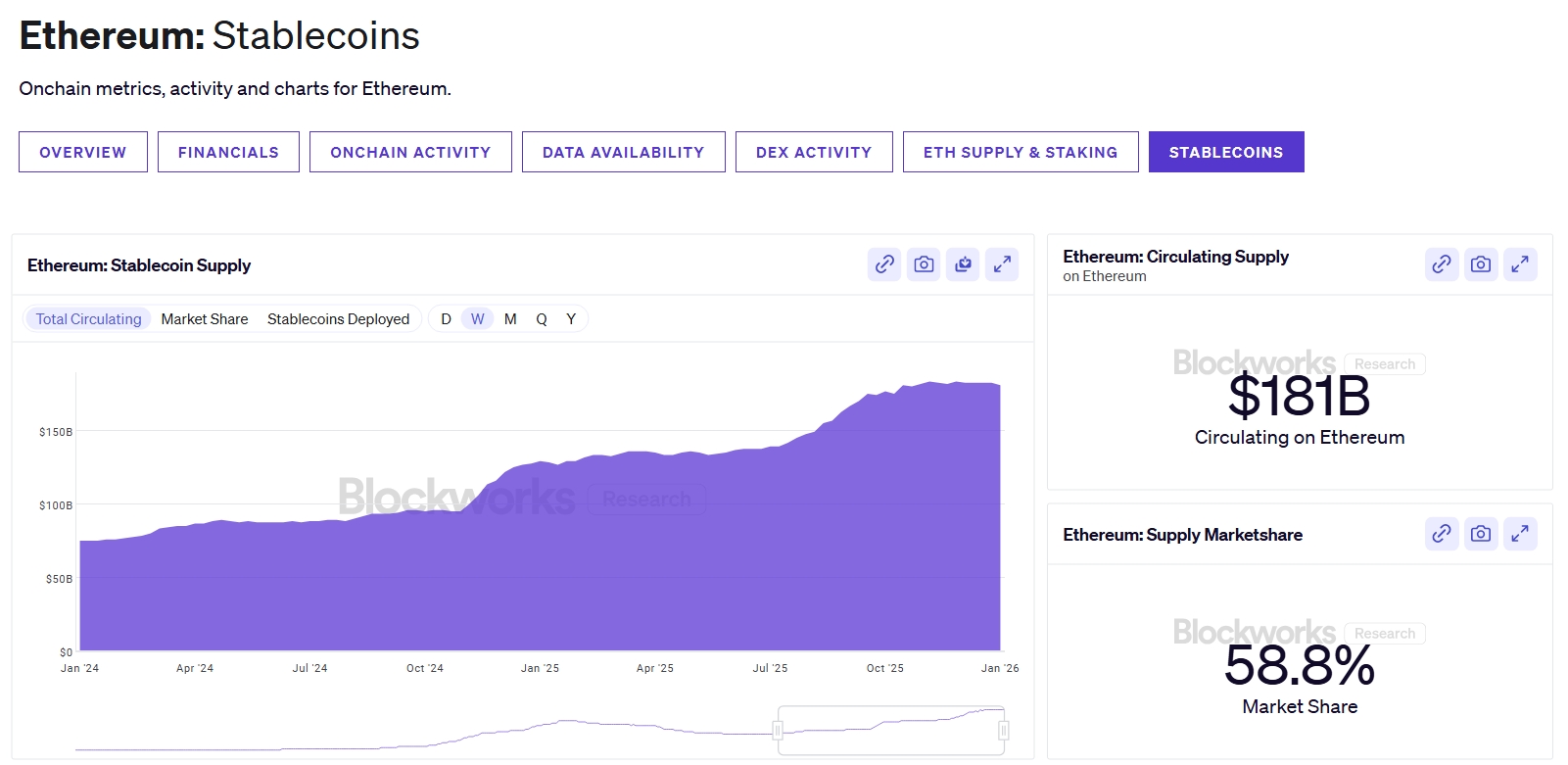Click the selected range window in navigator

(x=891, y=731)
